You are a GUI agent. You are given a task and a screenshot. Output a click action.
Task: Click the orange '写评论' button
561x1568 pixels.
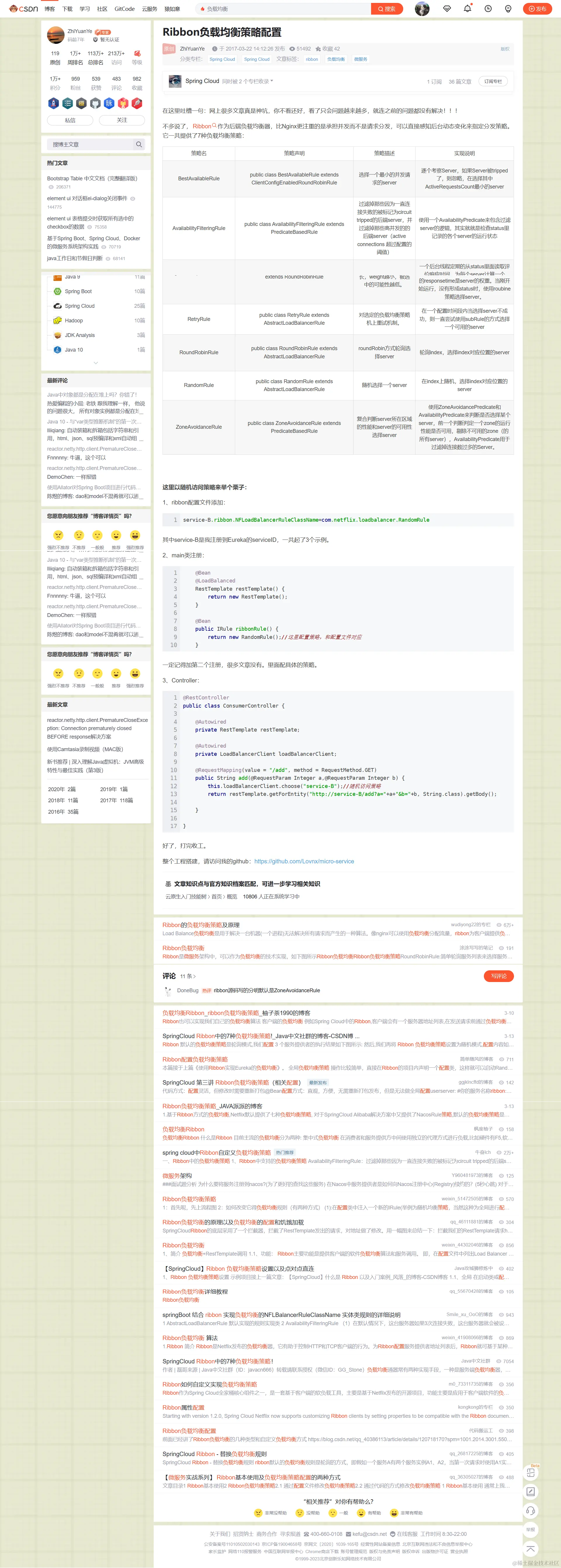pos(498,976)
